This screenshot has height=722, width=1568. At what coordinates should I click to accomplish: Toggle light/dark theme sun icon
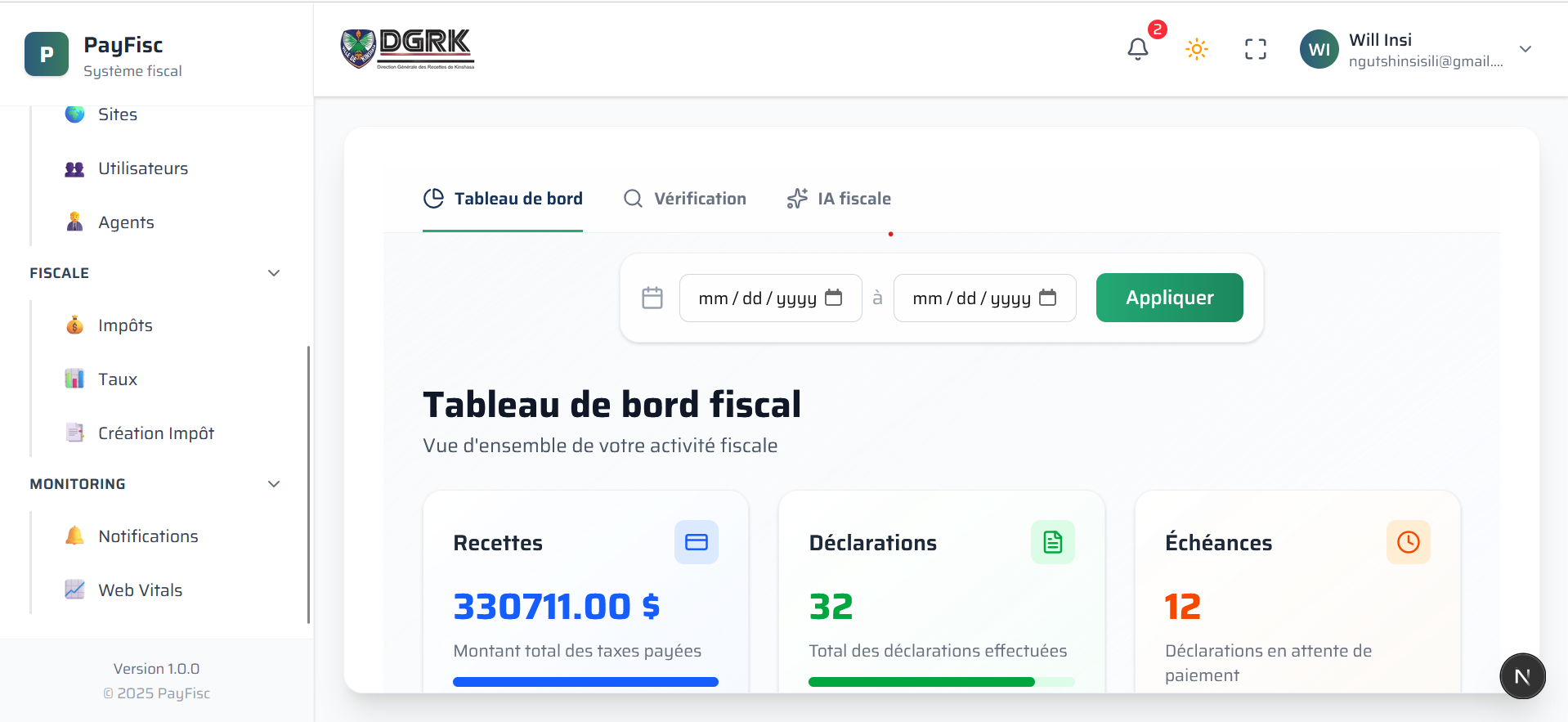(1196, 49)
